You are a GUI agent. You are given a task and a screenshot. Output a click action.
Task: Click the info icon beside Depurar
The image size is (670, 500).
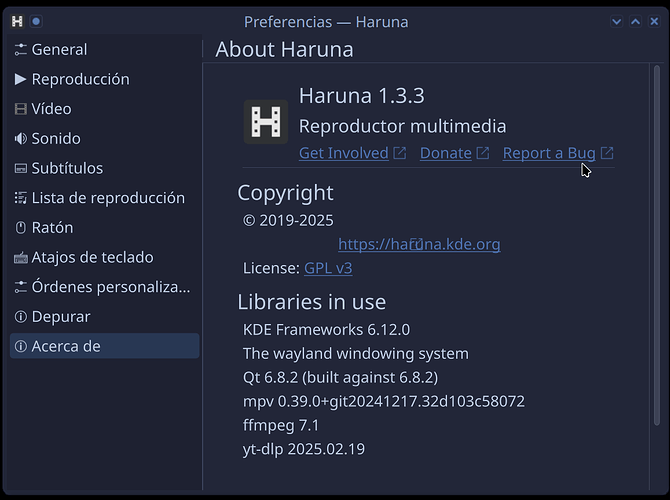tap(21, 317)
